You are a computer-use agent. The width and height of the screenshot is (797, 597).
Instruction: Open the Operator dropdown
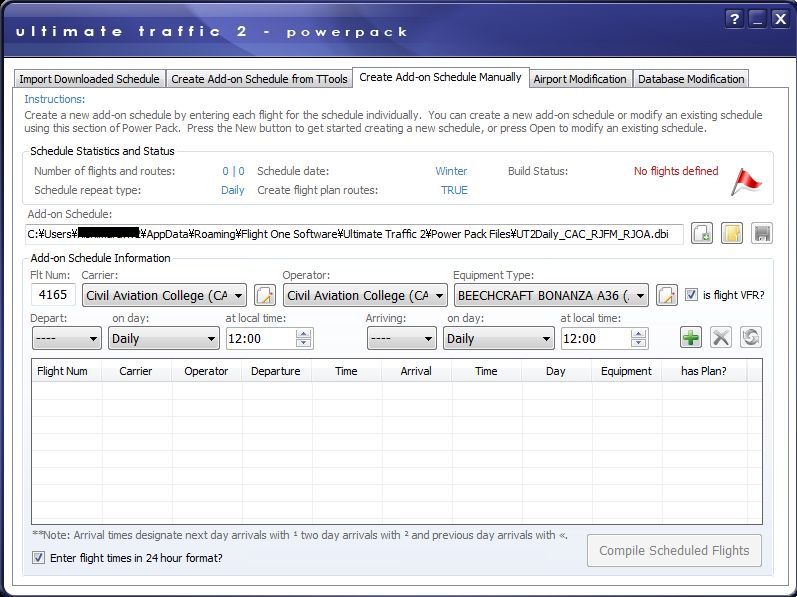365,295
